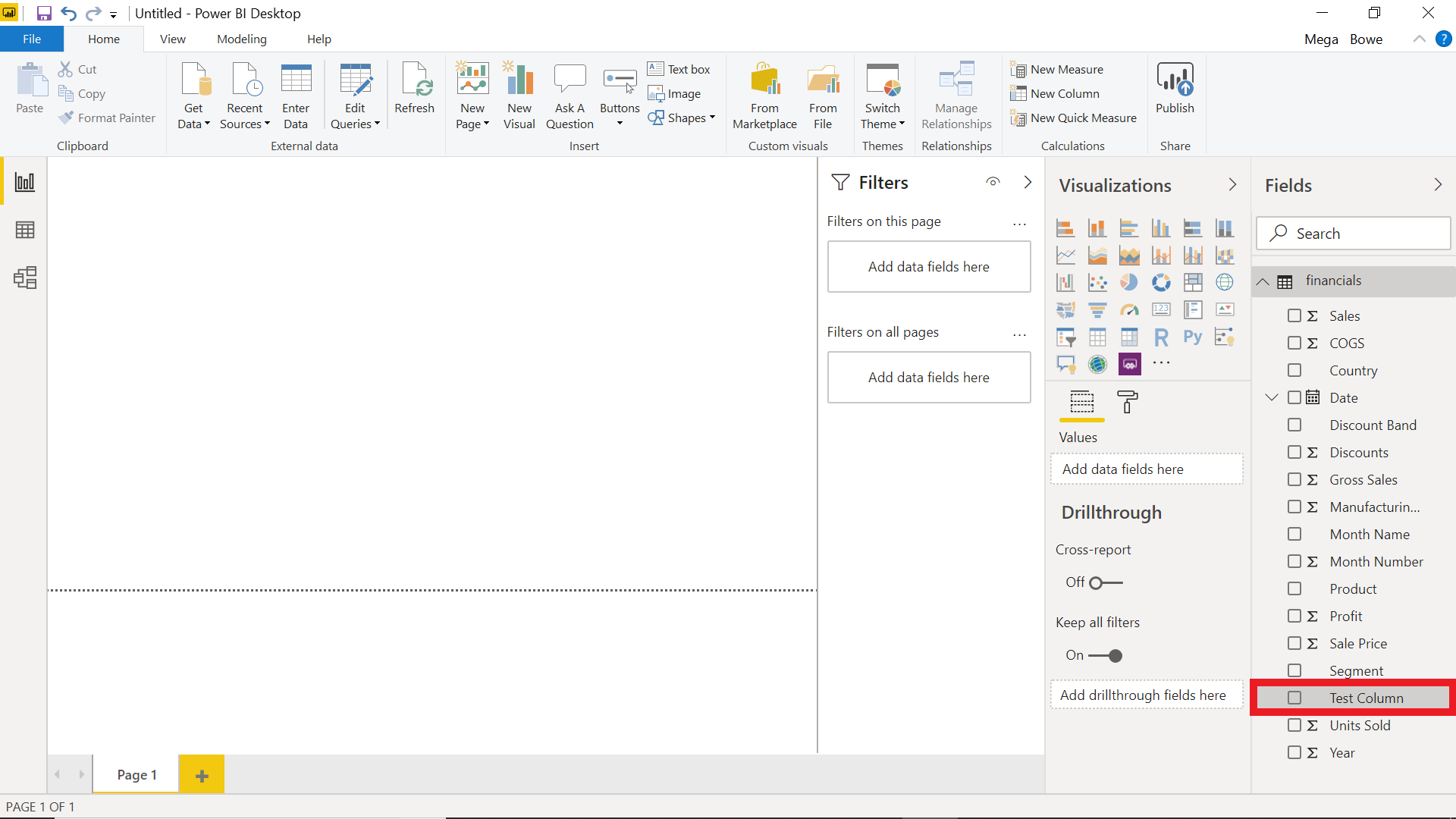This screenshot has width=1456, height=819.
Task: Switch to the Help tab
Action: pyautogui.click(x=318, y=39)
